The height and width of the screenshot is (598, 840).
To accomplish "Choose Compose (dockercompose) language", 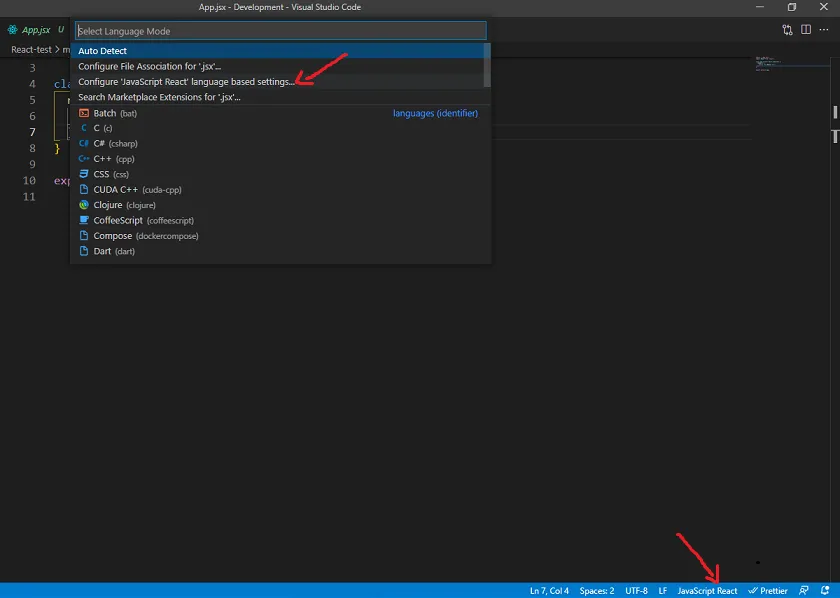I will [277, 236].
